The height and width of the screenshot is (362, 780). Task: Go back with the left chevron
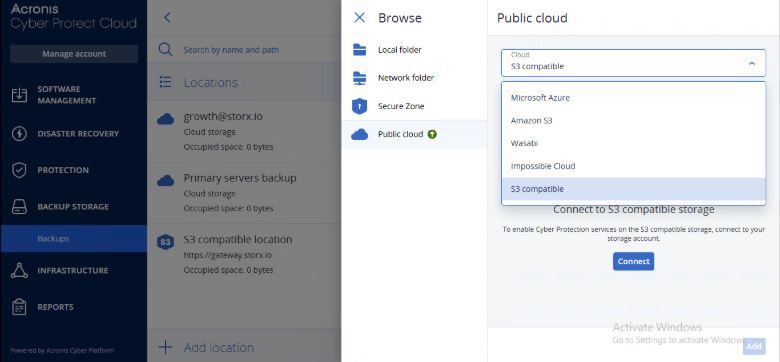[x=167, y=17]
